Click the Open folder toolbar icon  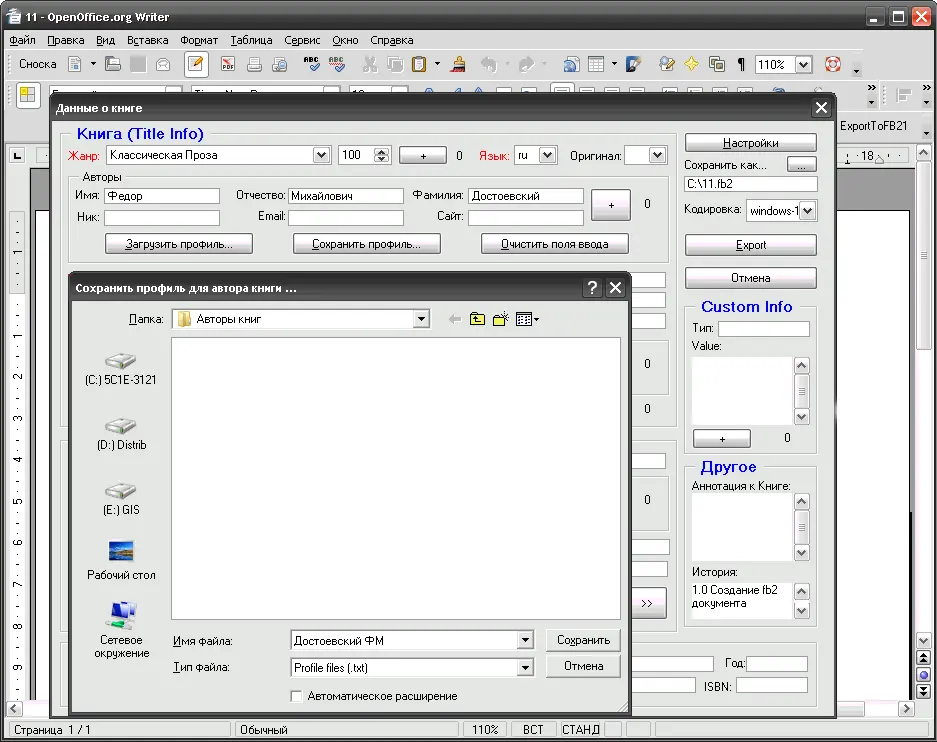click(113, 64)
